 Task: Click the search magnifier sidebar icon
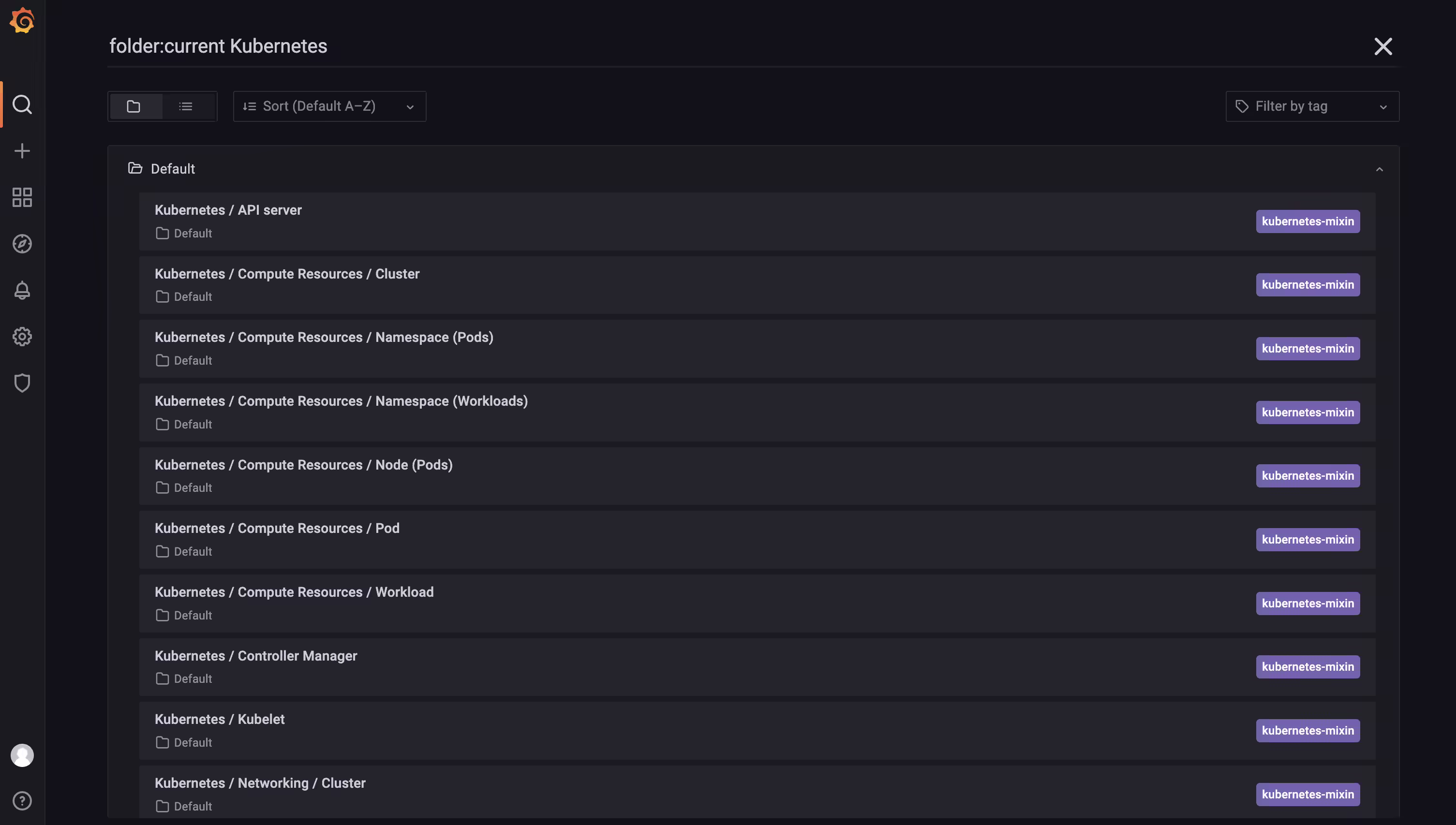22,104
